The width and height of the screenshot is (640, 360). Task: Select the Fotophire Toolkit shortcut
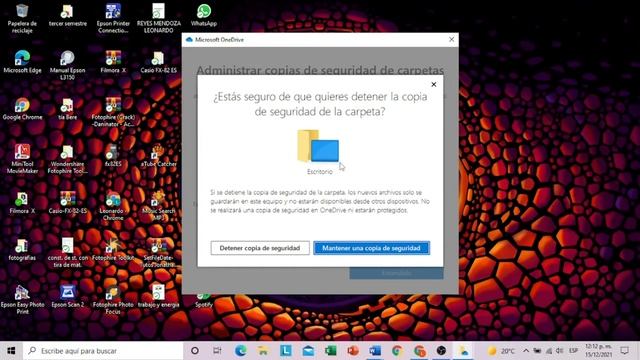coord(113,250)
